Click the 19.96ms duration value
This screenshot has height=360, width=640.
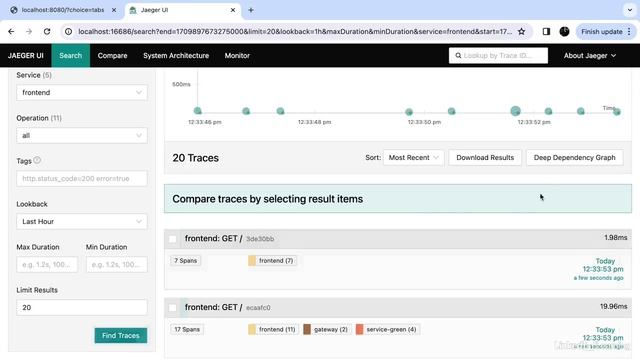point(613,307)
